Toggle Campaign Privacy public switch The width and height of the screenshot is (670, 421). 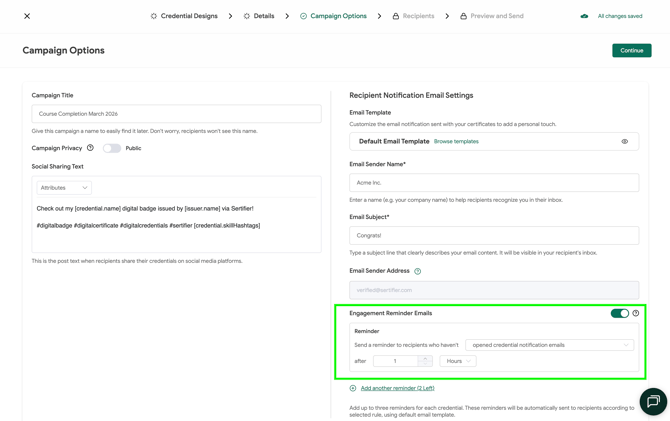(x=111, y=148)
